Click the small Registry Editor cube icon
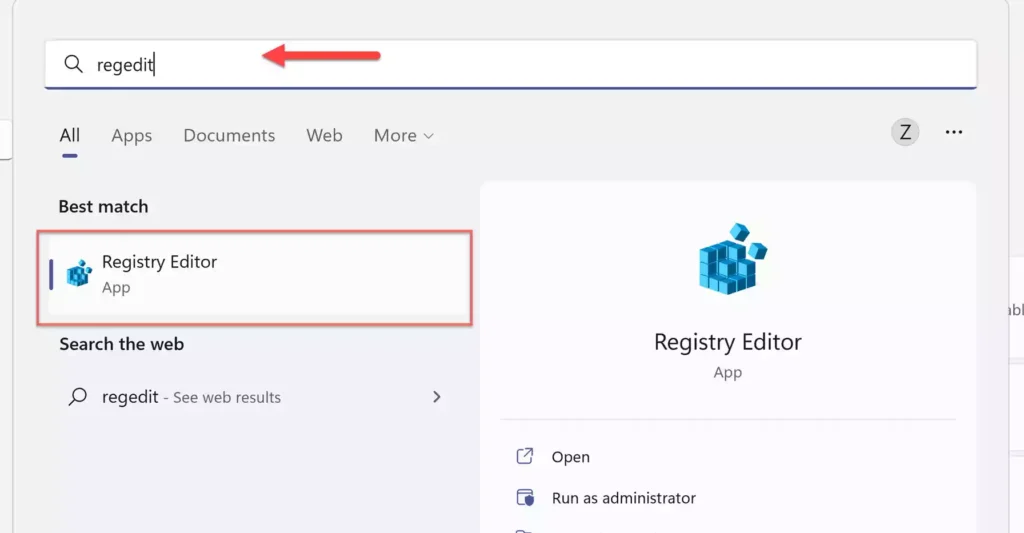Viewport: 1024px width, 533px height. point(79,274)
